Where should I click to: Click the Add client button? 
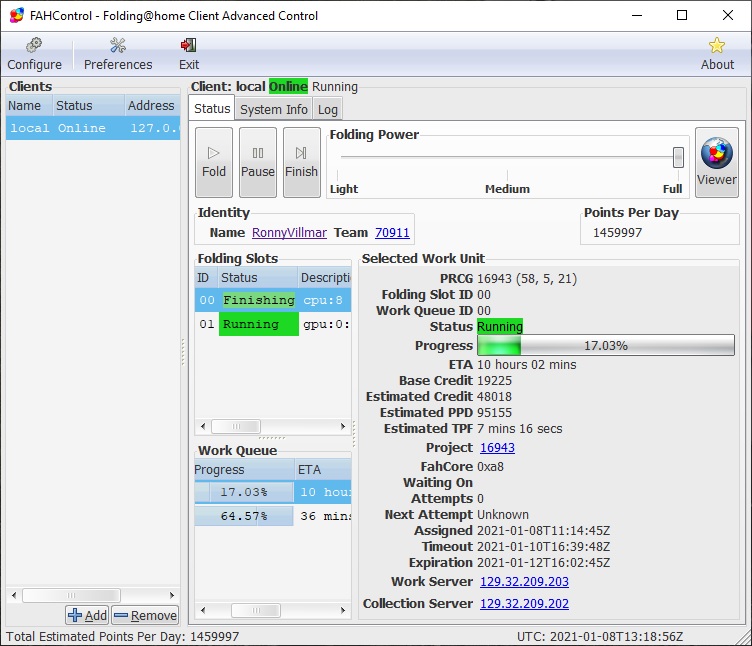pyautogui.click(x=87, y=615)
